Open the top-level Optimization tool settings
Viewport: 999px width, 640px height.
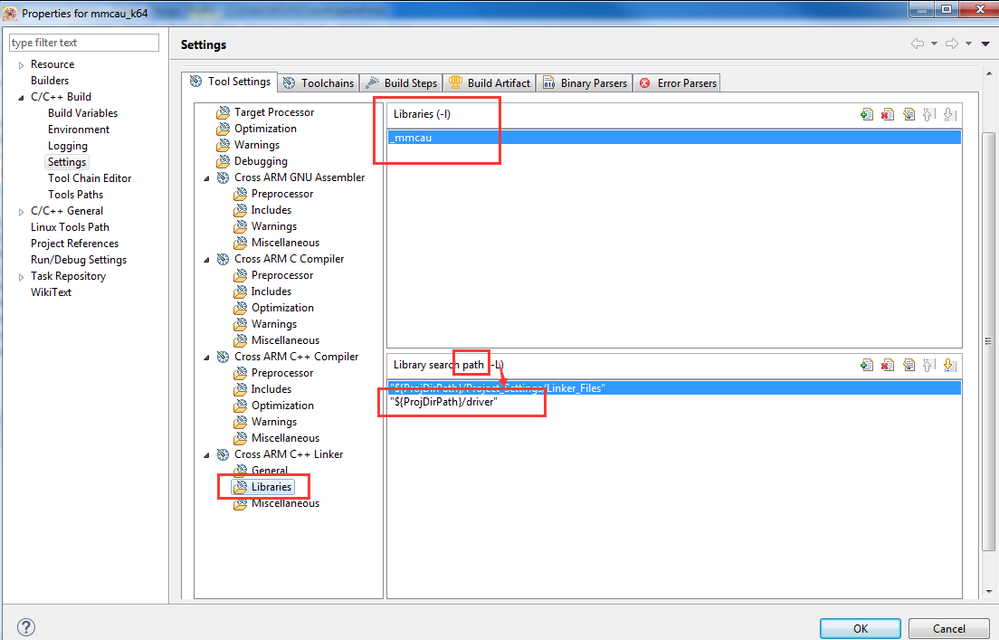tap(265, 129)
